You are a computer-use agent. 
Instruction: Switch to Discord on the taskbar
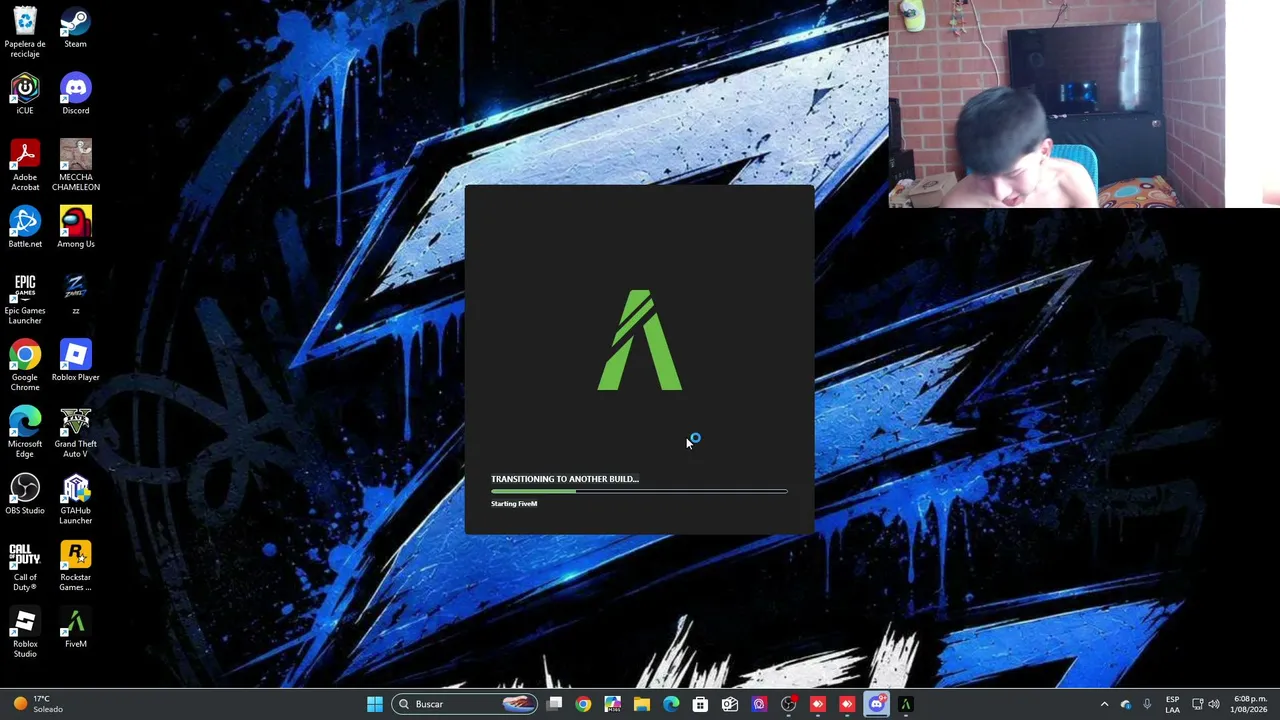pyautogui.click(x=876, y=704)
